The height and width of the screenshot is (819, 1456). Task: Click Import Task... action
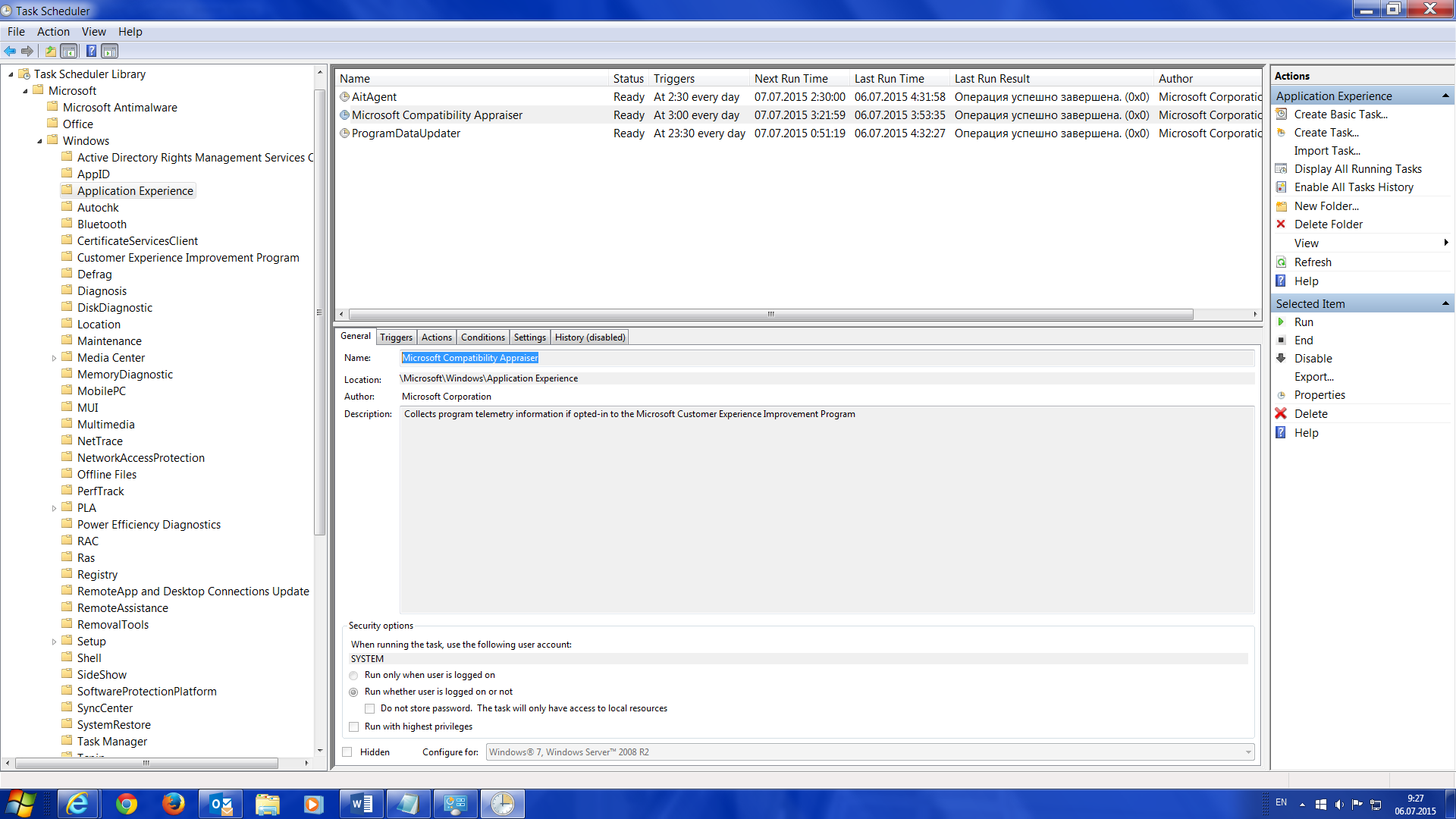pyautogui.click(x=1327, y=150)
